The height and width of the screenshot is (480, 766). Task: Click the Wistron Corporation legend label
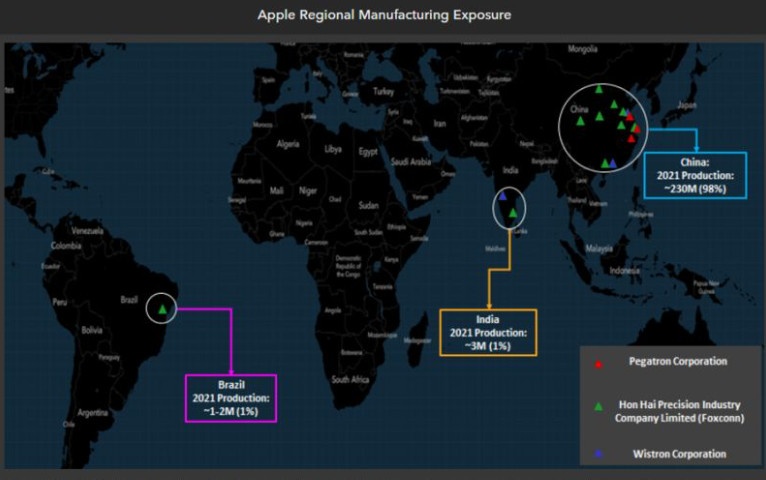click(679, 454)
